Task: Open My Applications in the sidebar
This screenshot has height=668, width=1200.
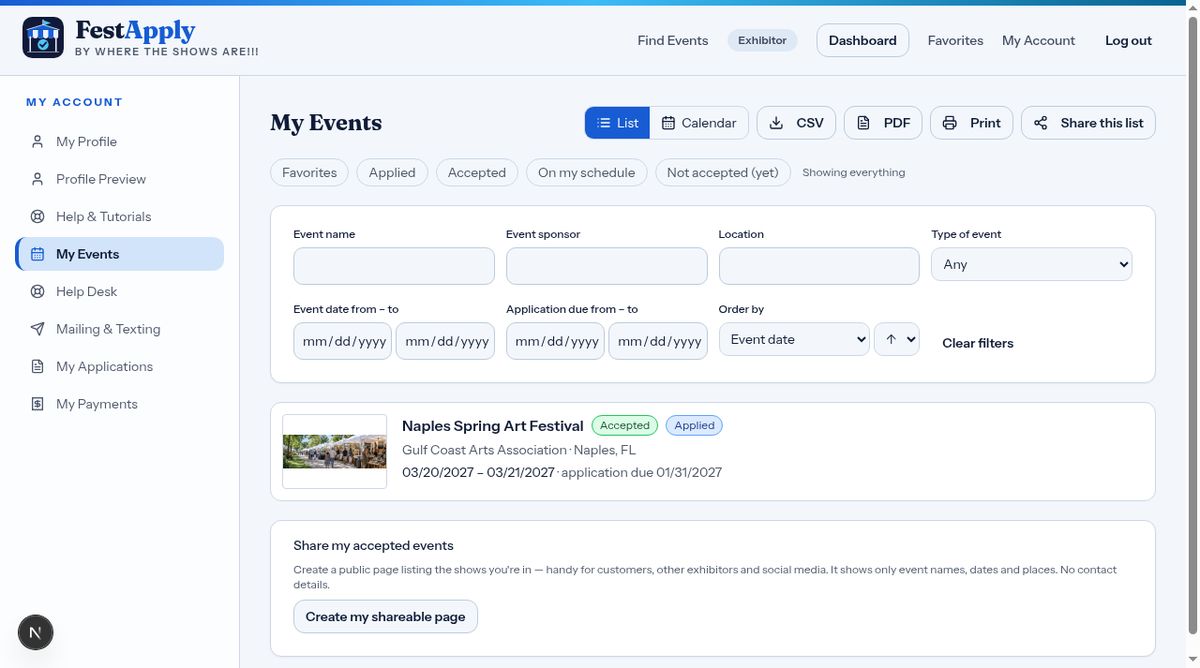Action: 120,367
